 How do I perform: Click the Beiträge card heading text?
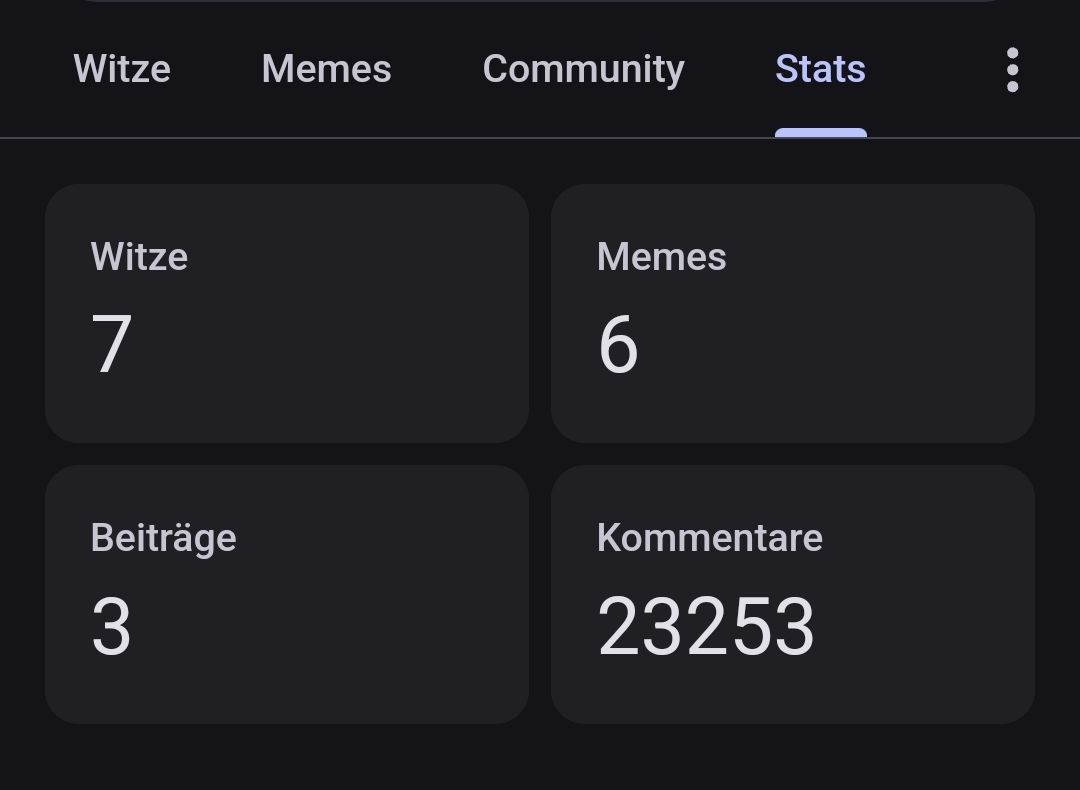click(x=163, y=538)
